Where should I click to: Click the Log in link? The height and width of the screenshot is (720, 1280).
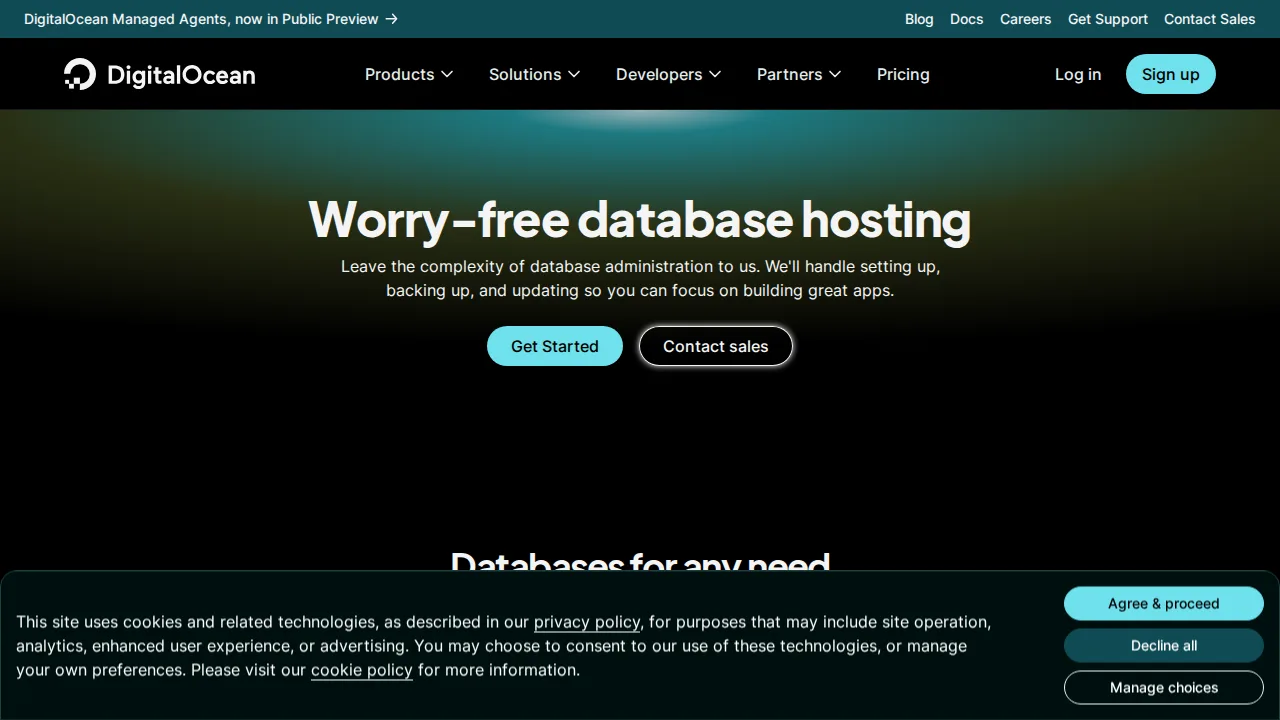pos(1078,74)
